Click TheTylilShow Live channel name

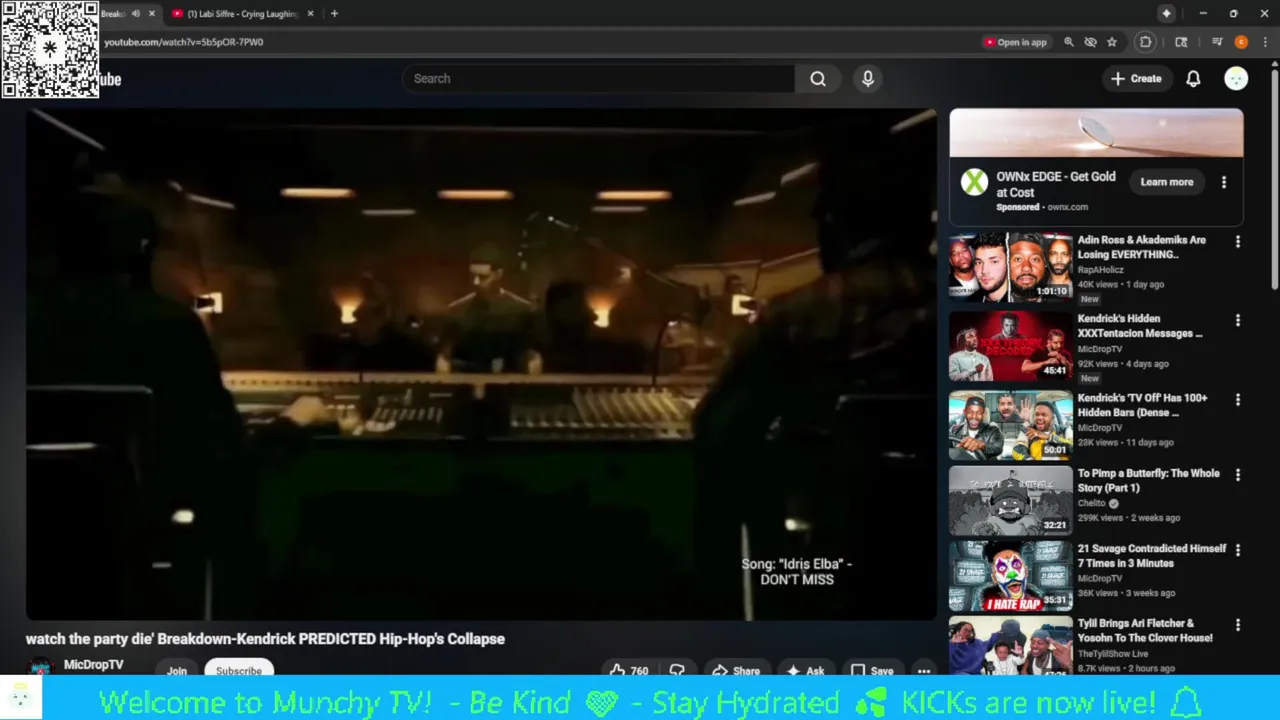pyautogui.click(x=1113, y=654)
